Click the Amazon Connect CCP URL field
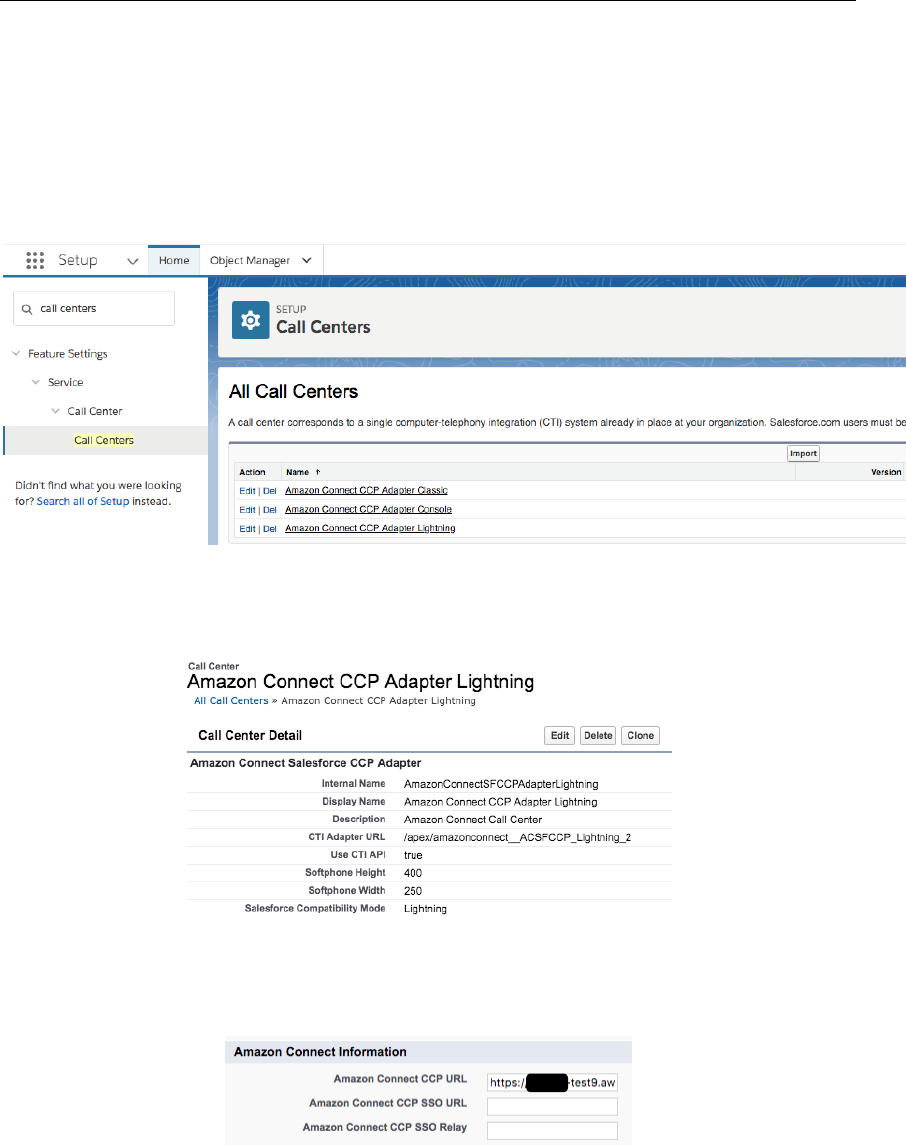 553,1082
